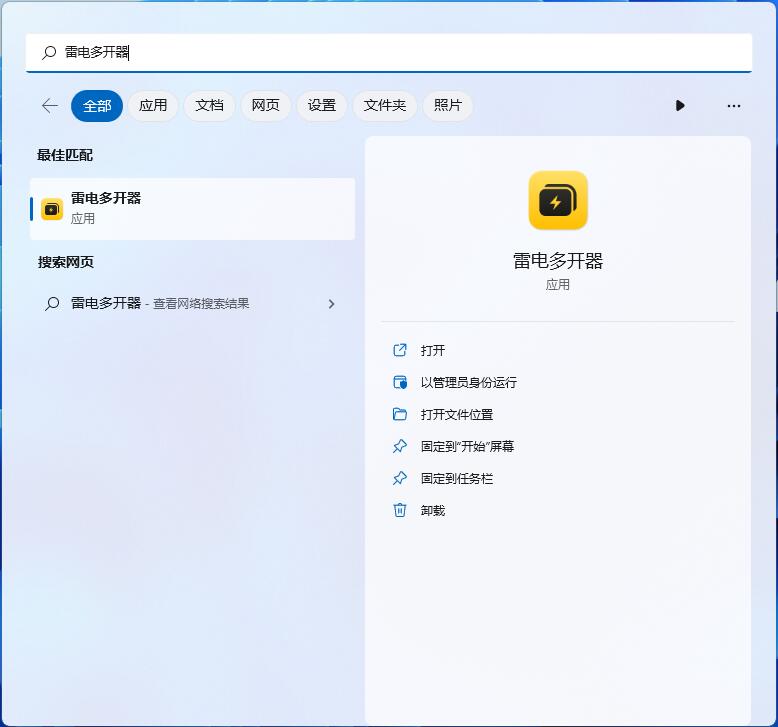
Task: Click the play arrow icon near top right
Action: tap(680, 105)
